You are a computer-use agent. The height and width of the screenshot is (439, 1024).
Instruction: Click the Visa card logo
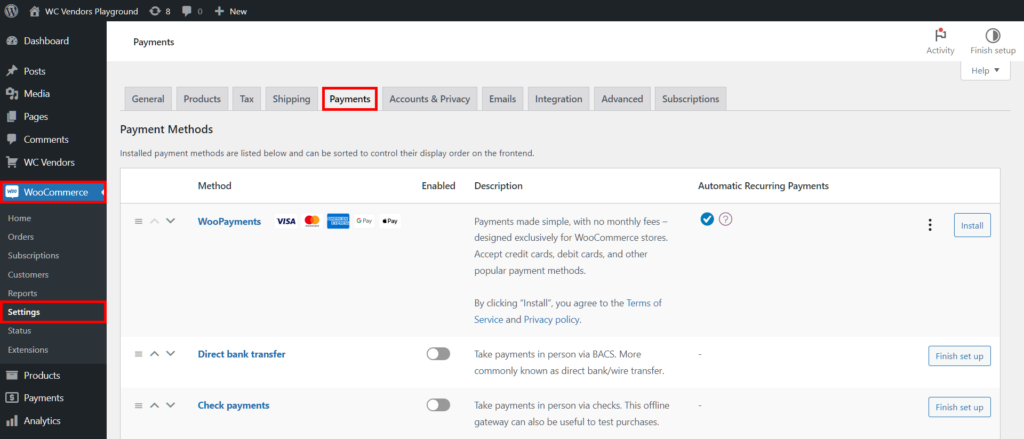286,221
